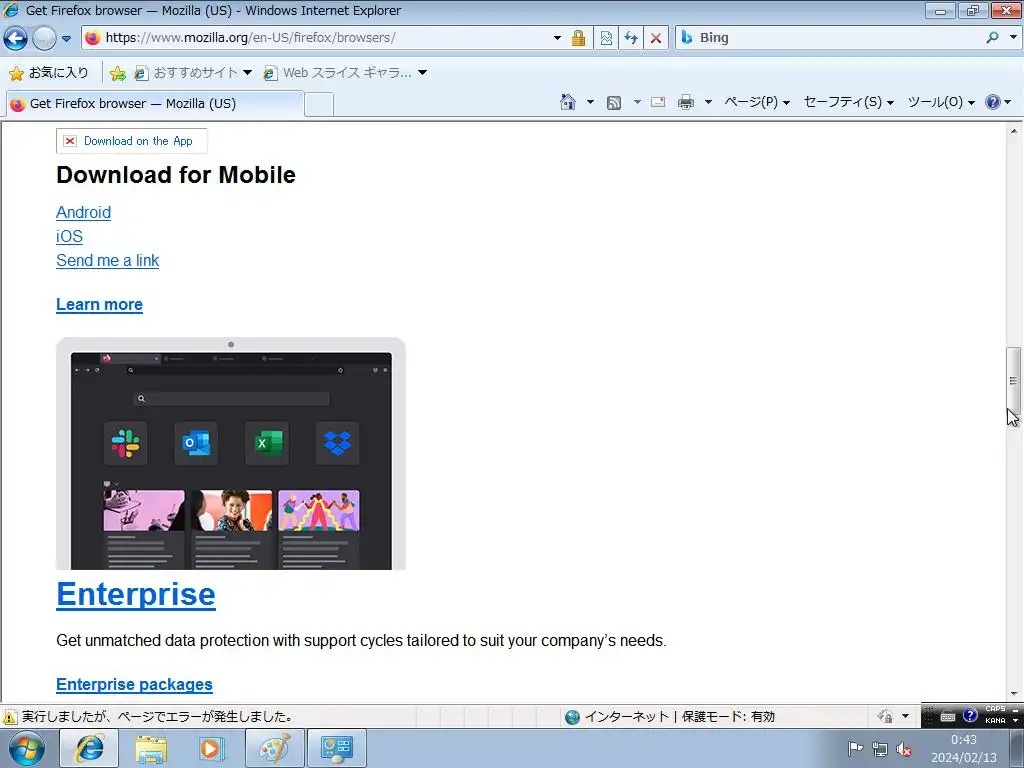The width and height of the screenshot is (1024, 768).
Task: Click the Print toolbar icon
Action: [686, 102]
